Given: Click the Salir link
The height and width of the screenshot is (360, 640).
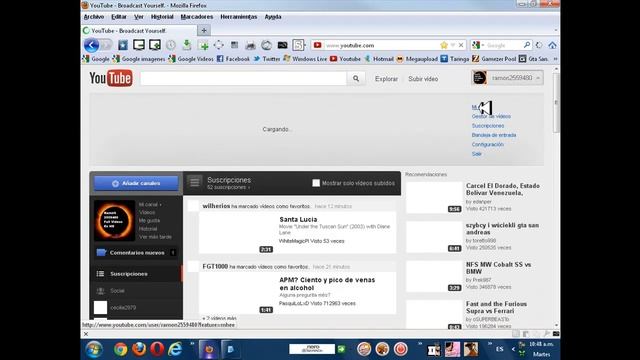Looking at the screenshot, I should [x=477, y=154].
